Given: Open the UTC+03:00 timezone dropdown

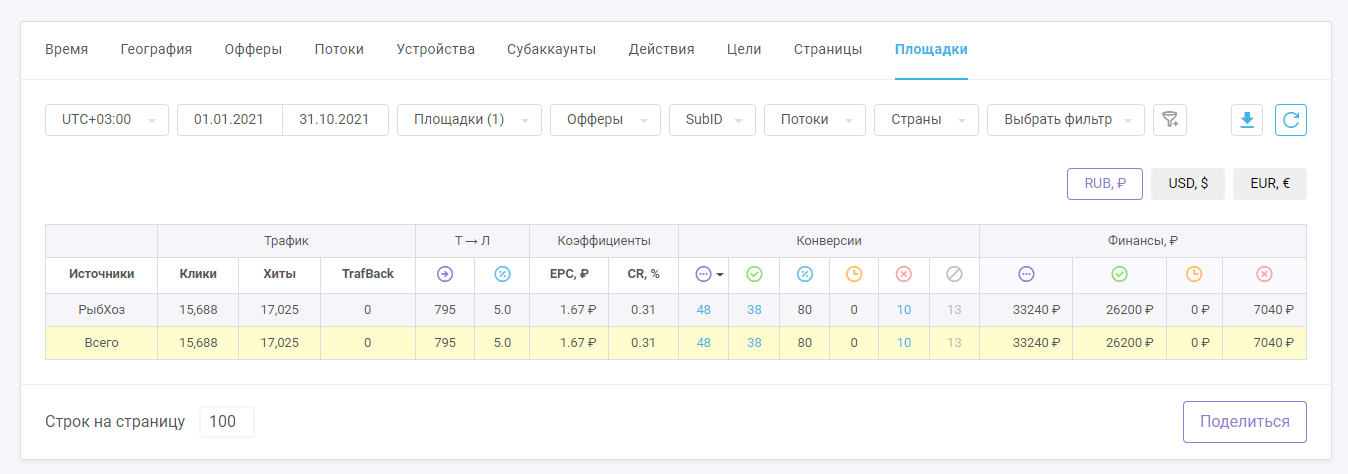Looking at the screenshot, I should (x=106, y=120).
